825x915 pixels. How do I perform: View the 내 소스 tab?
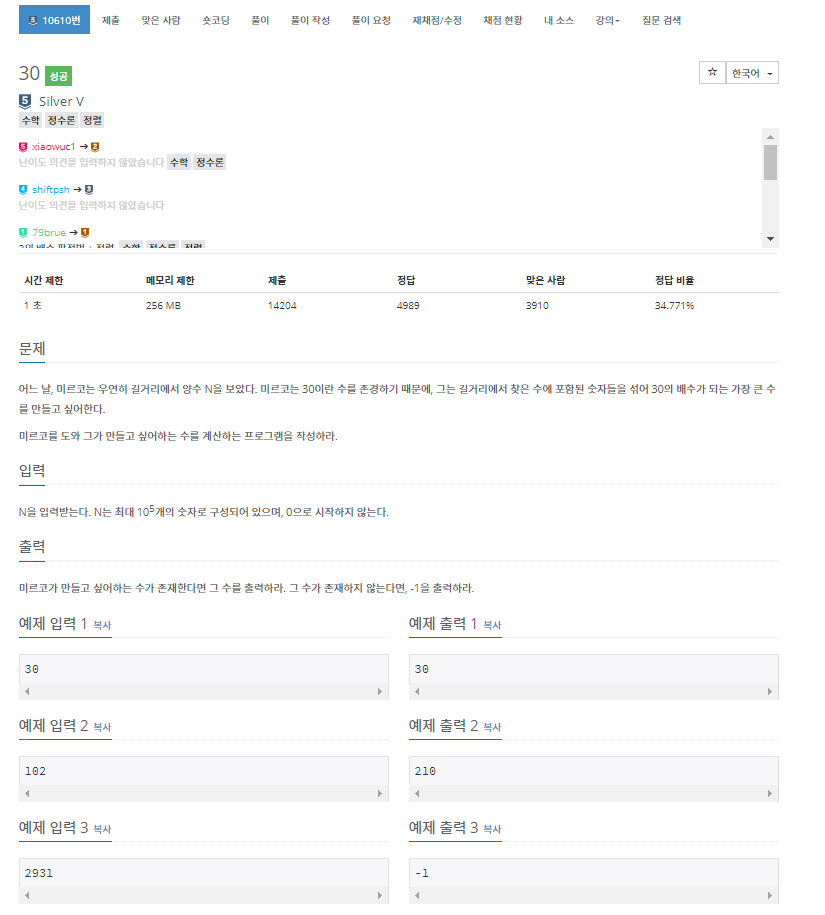click(559, 20)
